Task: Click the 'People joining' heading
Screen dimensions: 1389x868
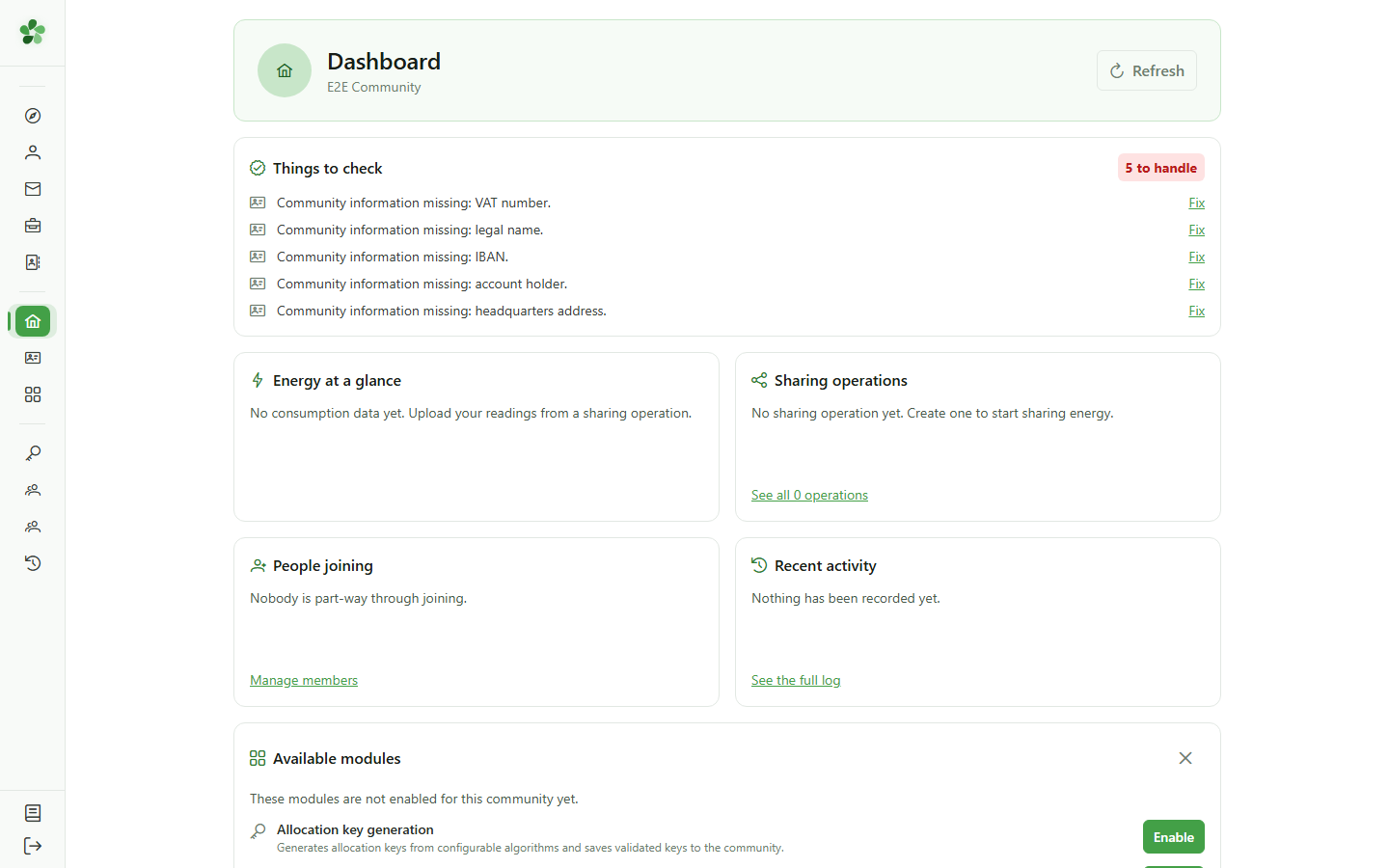Action: pyautogui.click(x=323, y=566)
